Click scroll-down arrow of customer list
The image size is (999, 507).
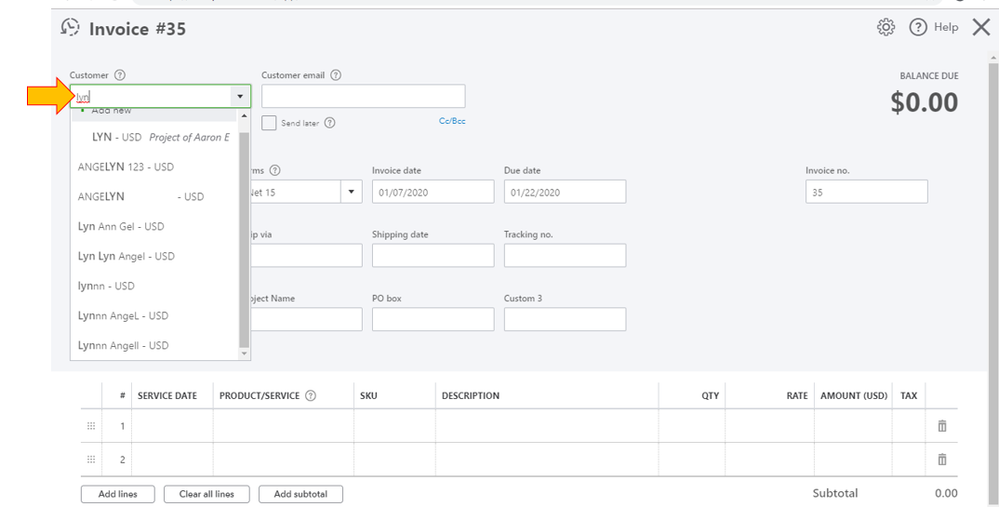[x=244, y=353]
